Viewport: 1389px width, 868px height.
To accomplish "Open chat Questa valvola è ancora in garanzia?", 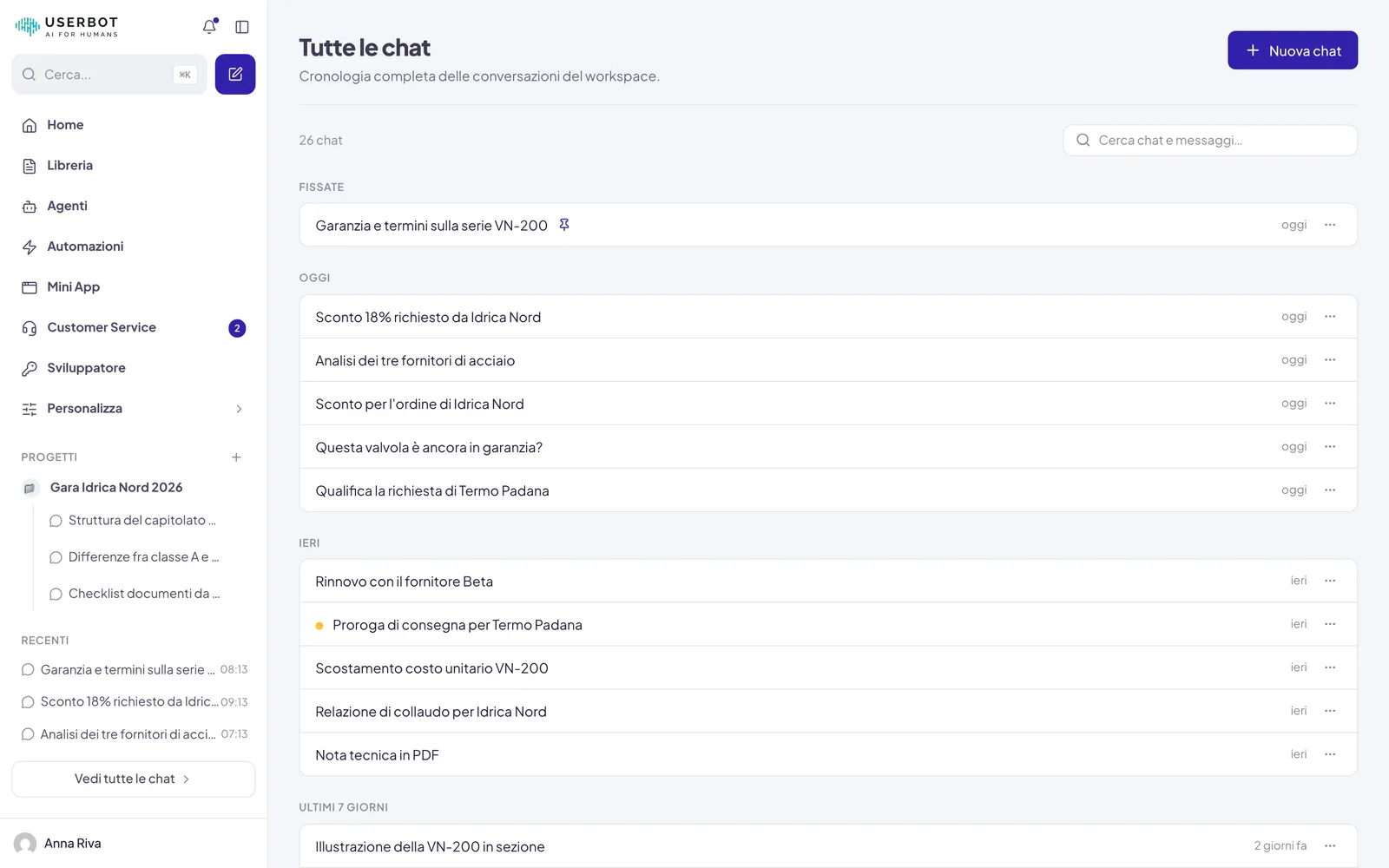I will point(828,447).
